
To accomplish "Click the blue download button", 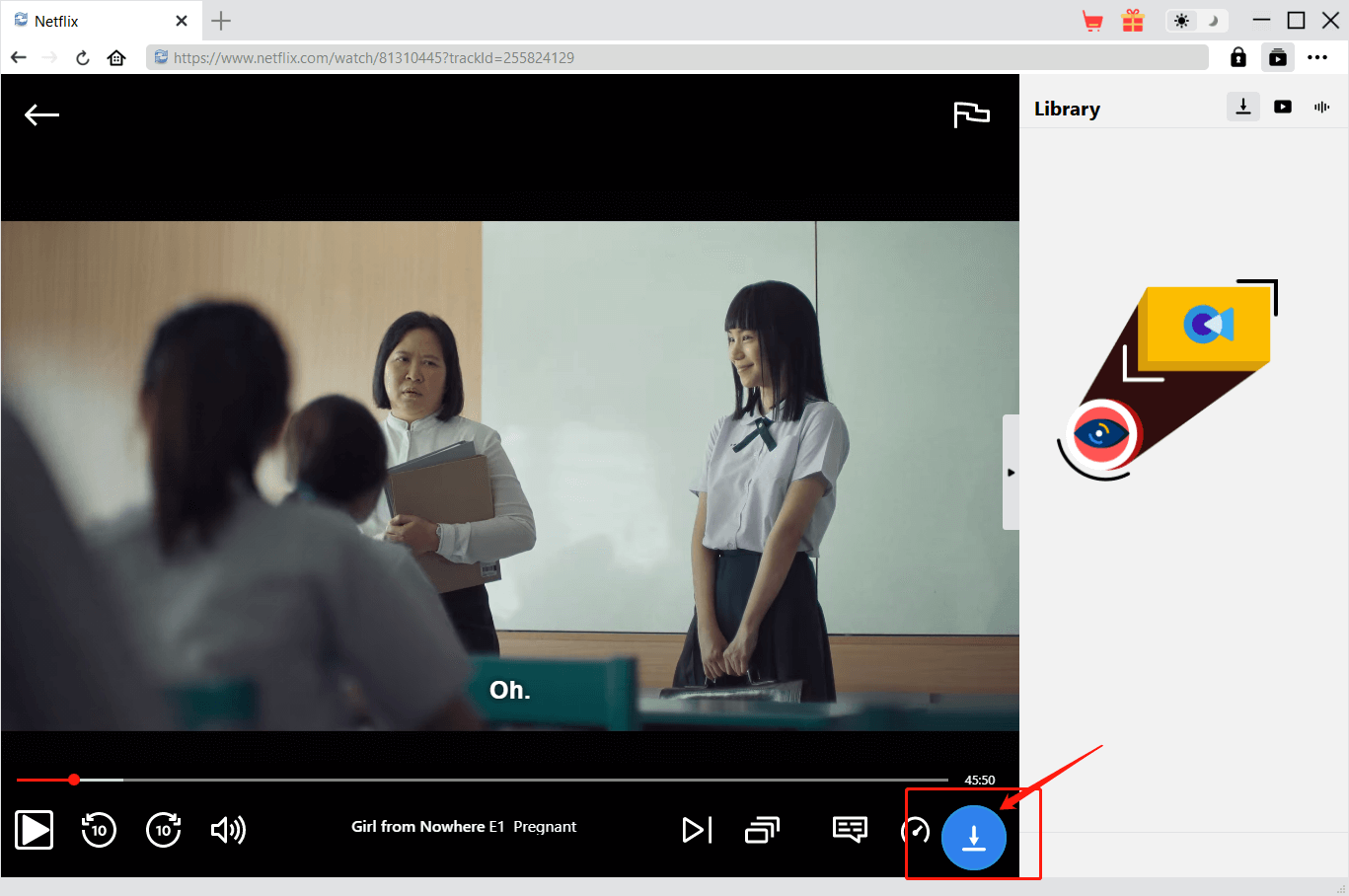I will 973,838.
